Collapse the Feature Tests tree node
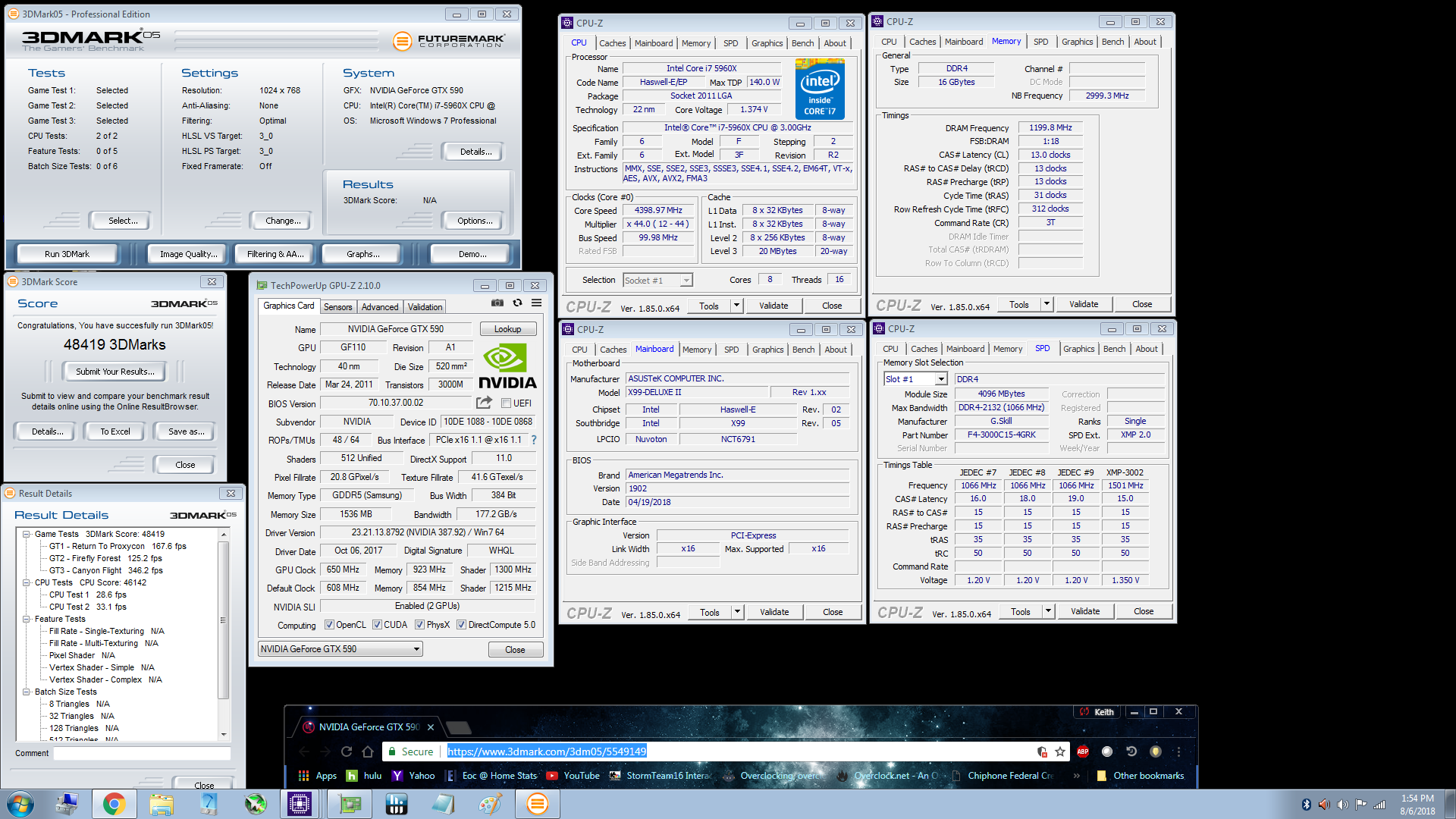 (x=27, y=619)
